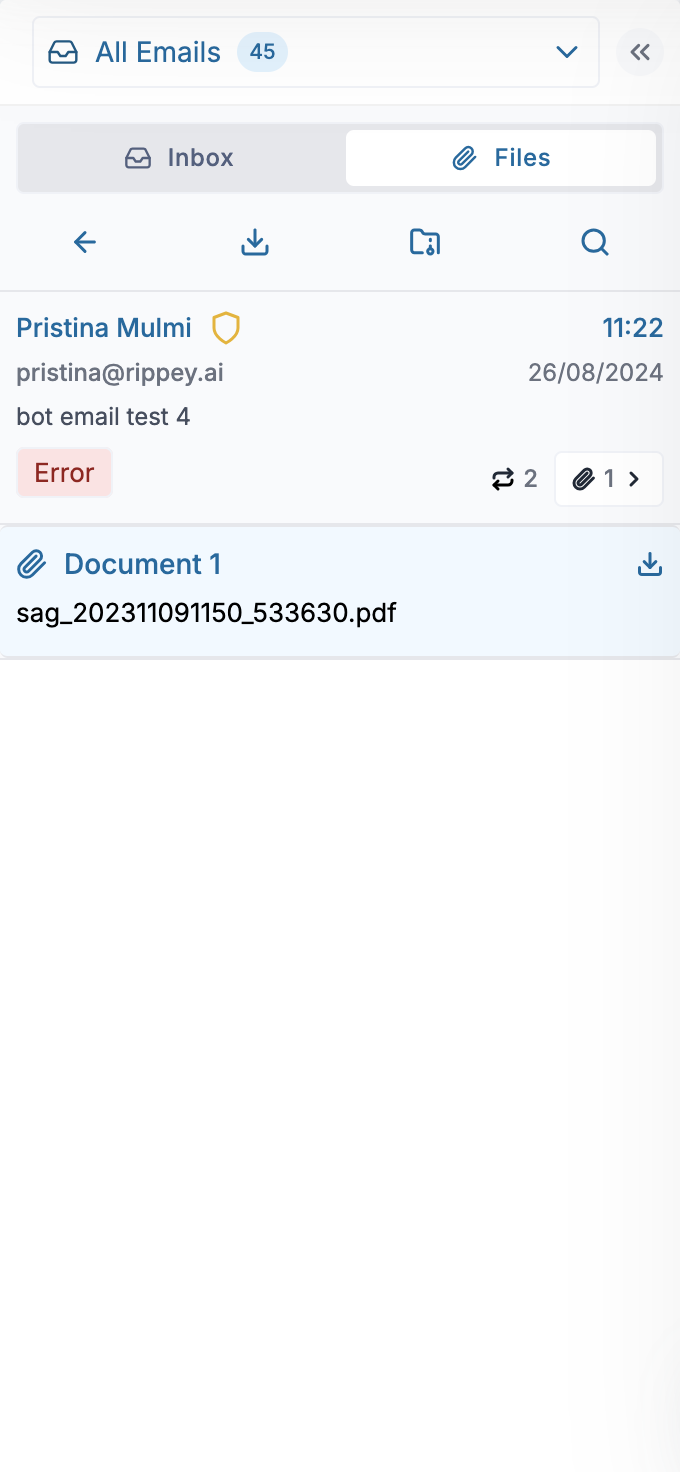Select the Files tab
This screenshot has width=680, height=1472.
point(501,158)
